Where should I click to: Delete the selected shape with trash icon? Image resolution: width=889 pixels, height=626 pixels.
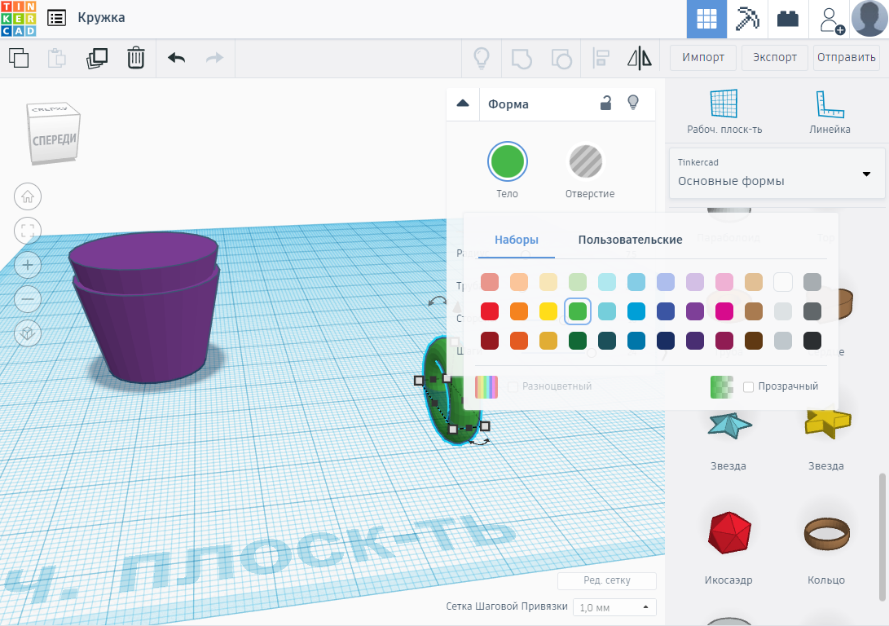click(x=136, y=58)
